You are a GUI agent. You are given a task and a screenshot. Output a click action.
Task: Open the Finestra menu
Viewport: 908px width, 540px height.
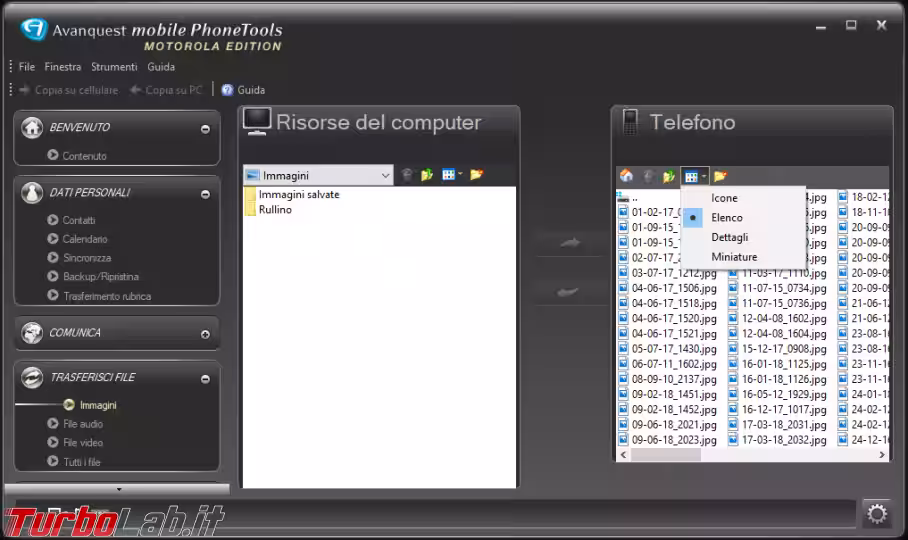pyautogui.click(x=63, y=67)
